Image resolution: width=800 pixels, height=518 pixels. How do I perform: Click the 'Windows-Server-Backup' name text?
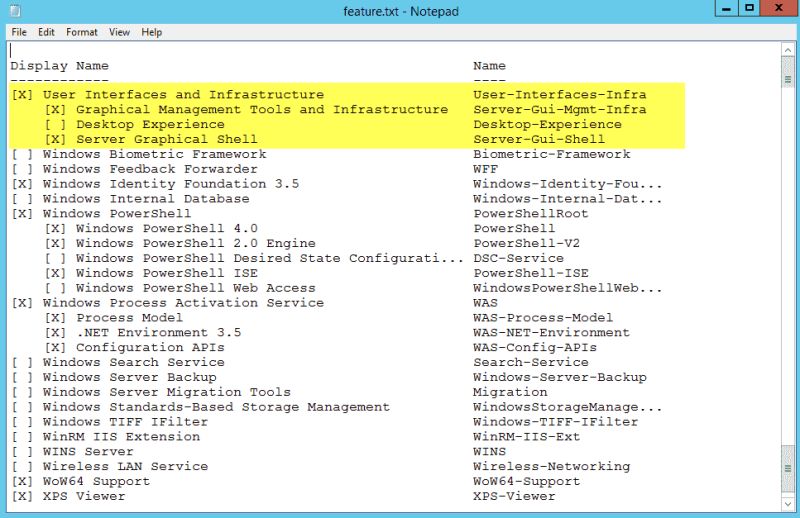(x=560, y=377)
